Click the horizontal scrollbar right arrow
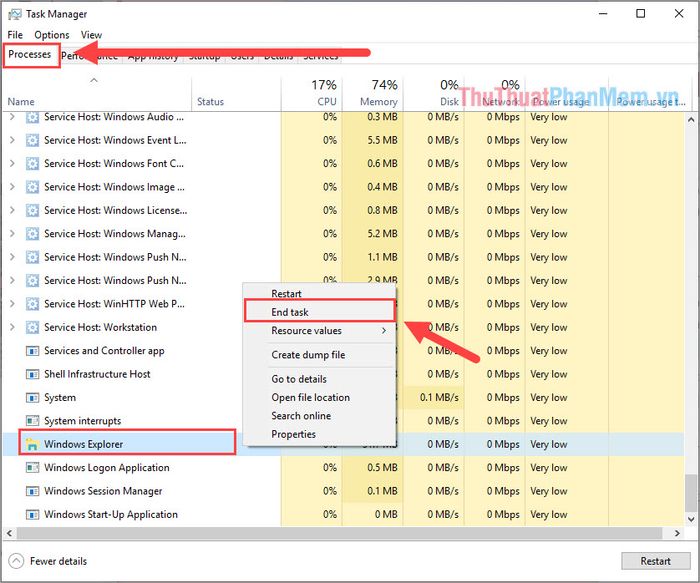This screenshot has height=583, width=700. [x=677, y=533]
